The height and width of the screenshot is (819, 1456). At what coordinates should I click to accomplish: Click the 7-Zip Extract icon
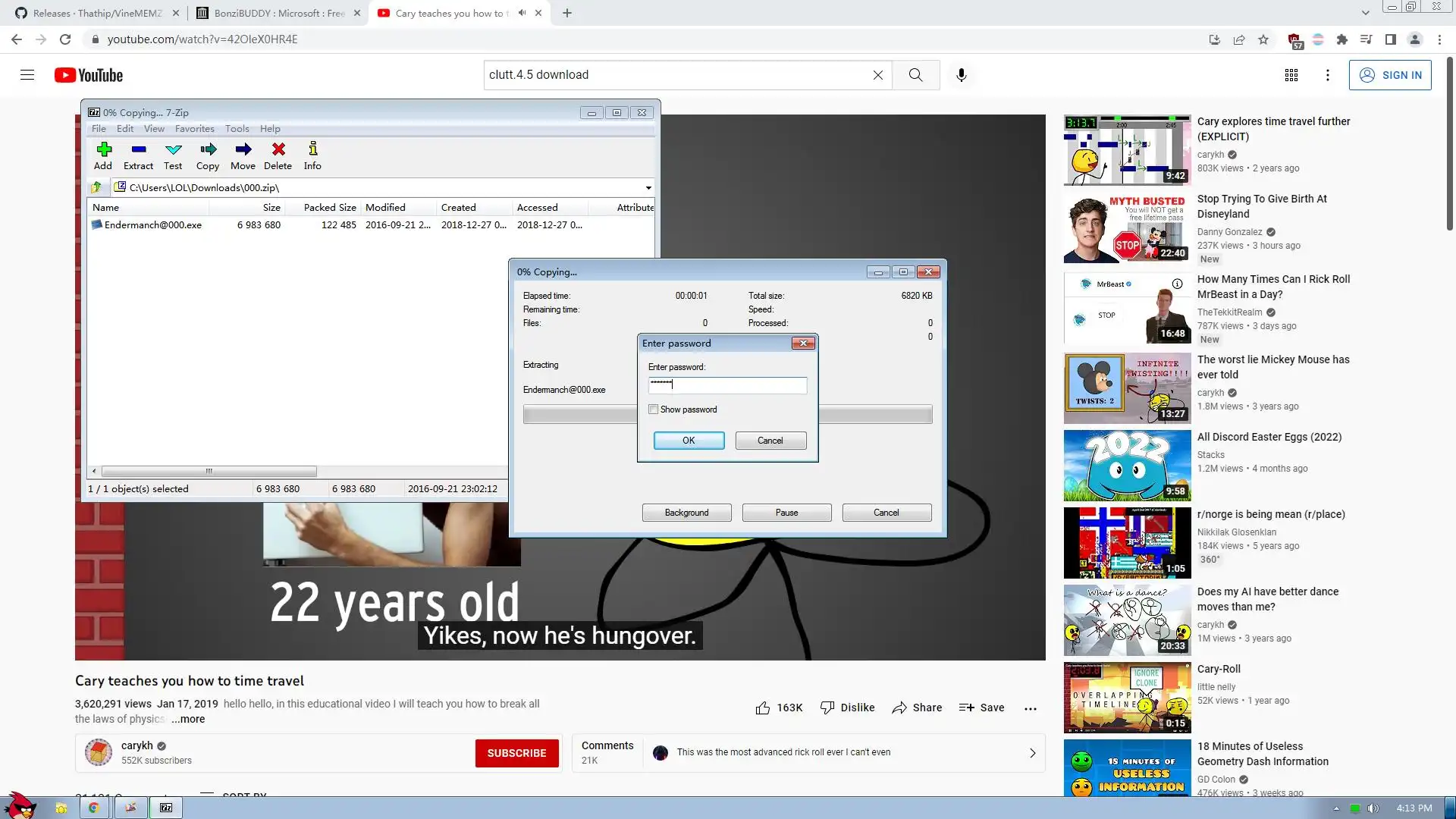coord(138,155)
